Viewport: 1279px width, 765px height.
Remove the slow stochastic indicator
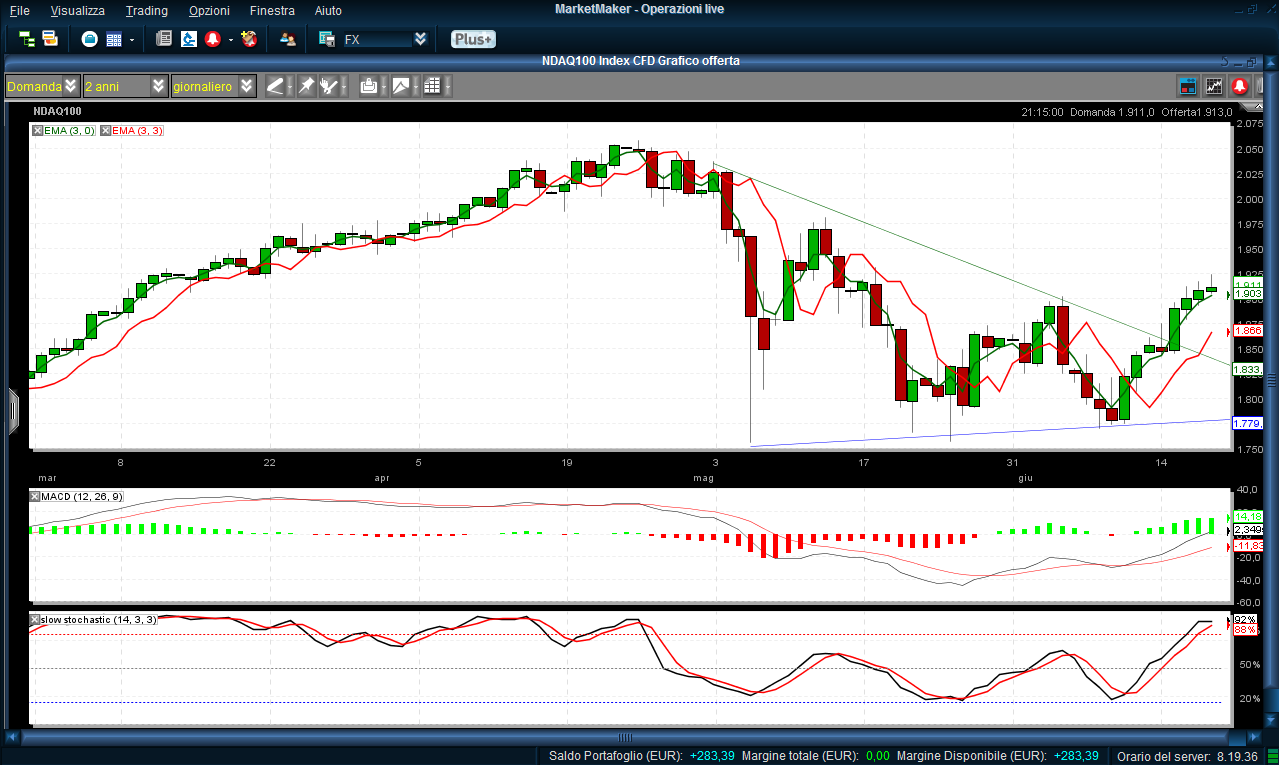pyautogui.click(x=36, y=620)
